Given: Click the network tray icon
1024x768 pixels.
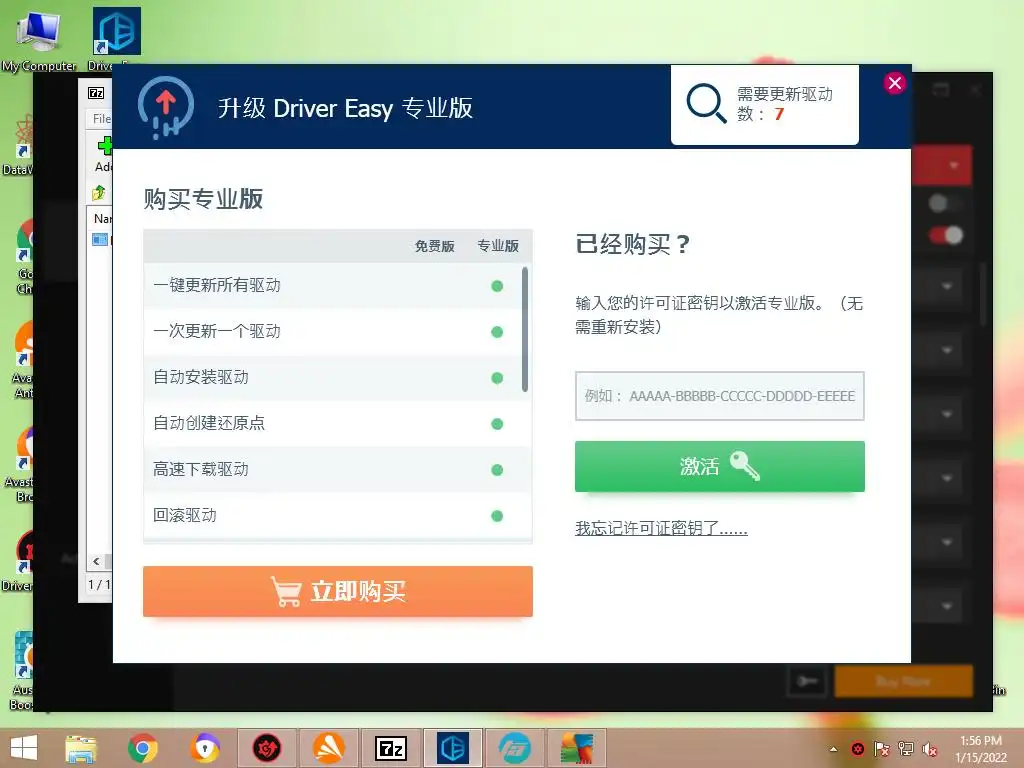Looking at the screenshot, I should point(906,749).
